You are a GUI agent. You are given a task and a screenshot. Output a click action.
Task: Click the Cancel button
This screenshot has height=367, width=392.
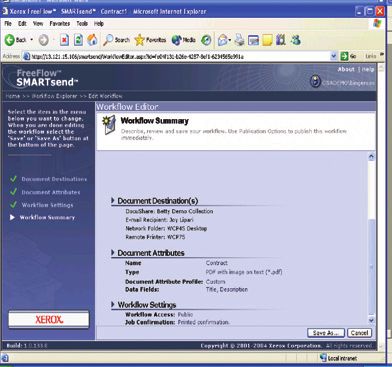(x=359, y=333)
